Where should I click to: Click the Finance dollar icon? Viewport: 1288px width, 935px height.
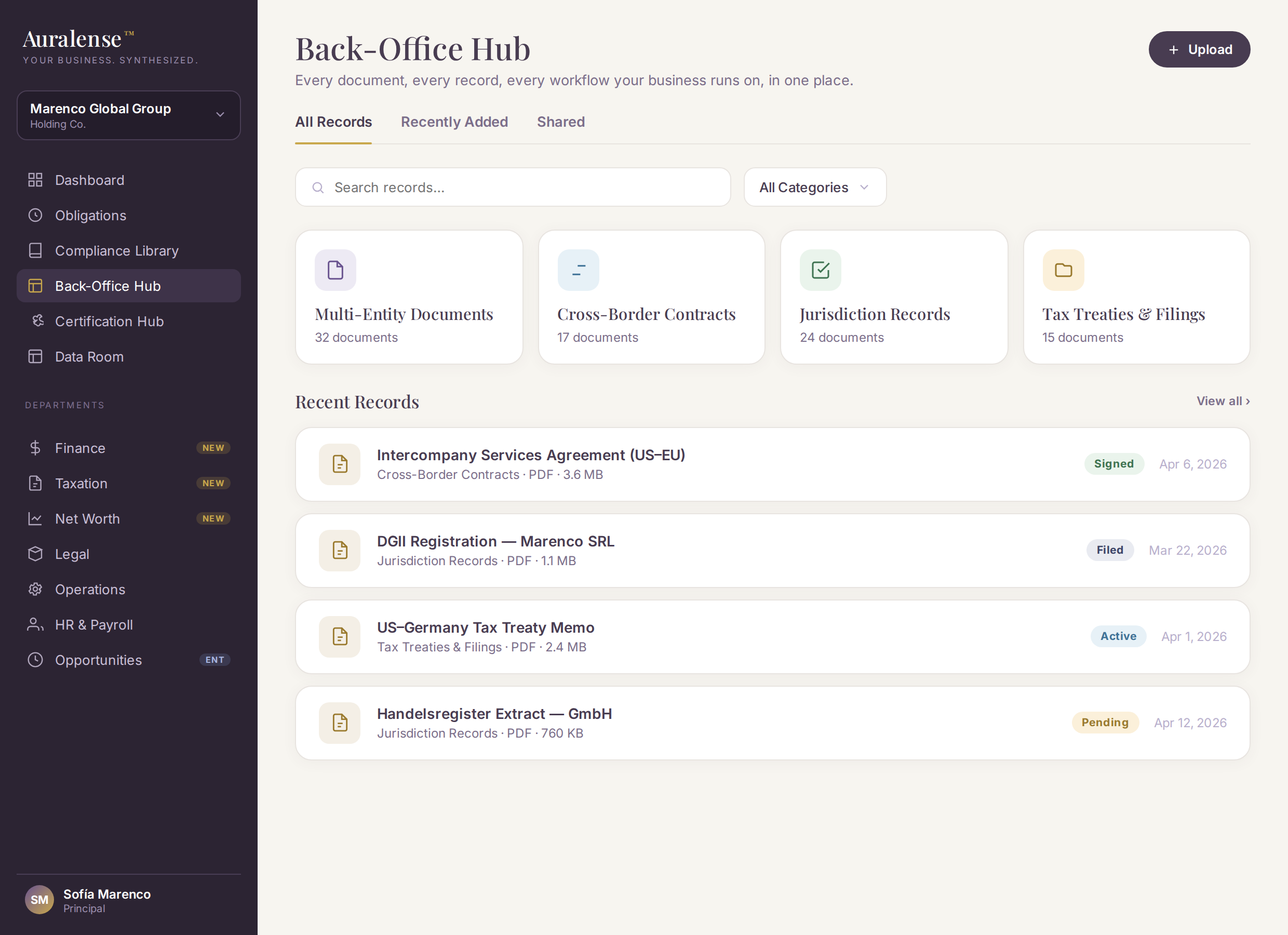point(35,448)
